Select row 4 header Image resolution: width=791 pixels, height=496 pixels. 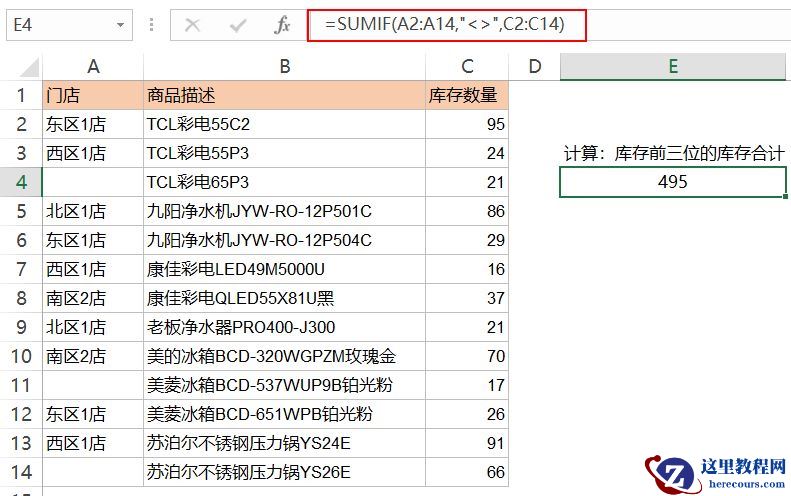[x=21, y=182]
